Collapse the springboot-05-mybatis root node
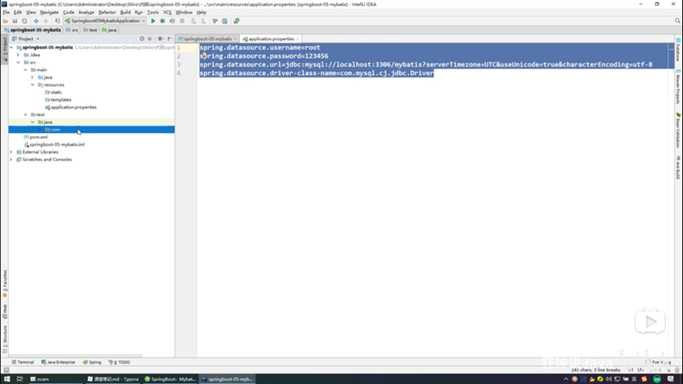Viewport: 683px width, 384px height. click(x=12, y=47)
